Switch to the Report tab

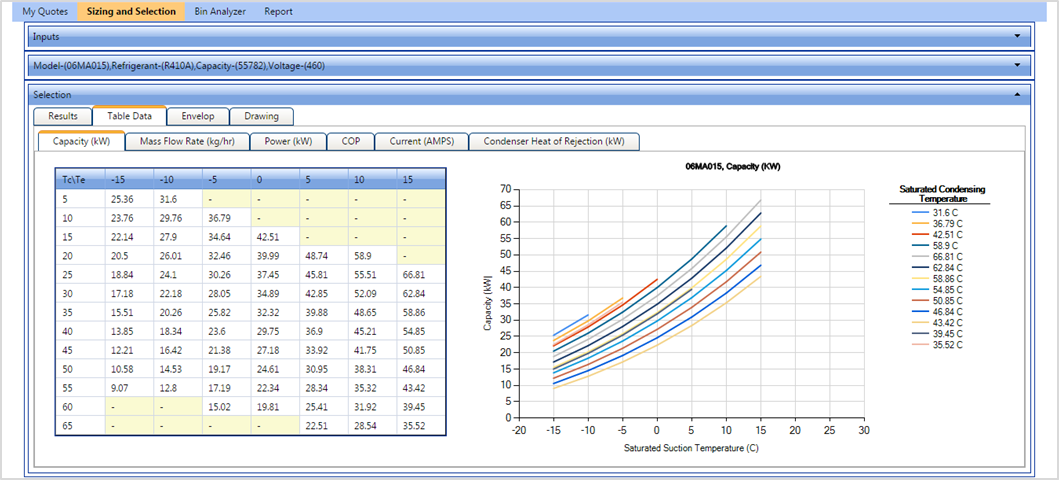278,11
